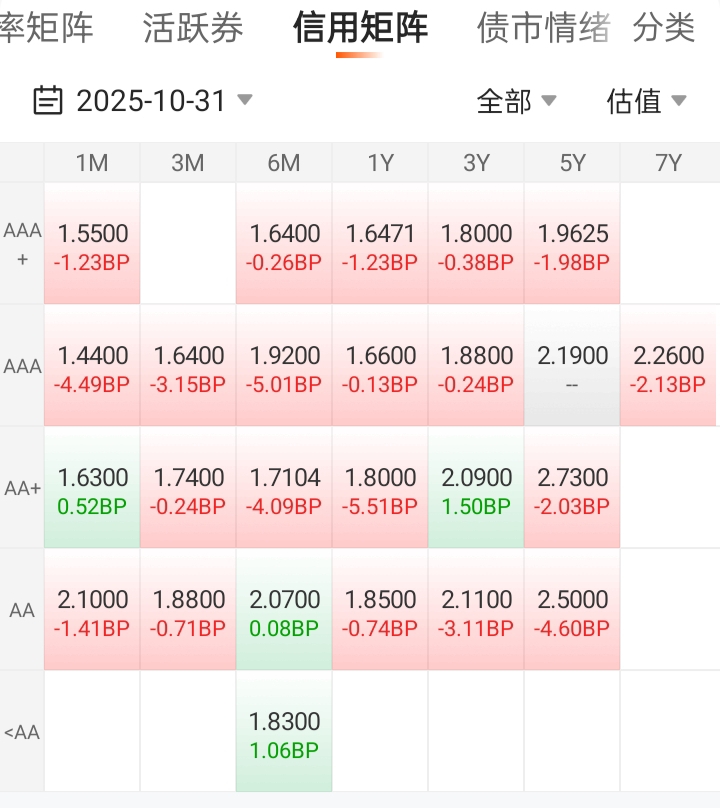The image size is (720, 808).
Task: Tap the green AA+ 1M cell 1.6300
Action: coord(92,489)
